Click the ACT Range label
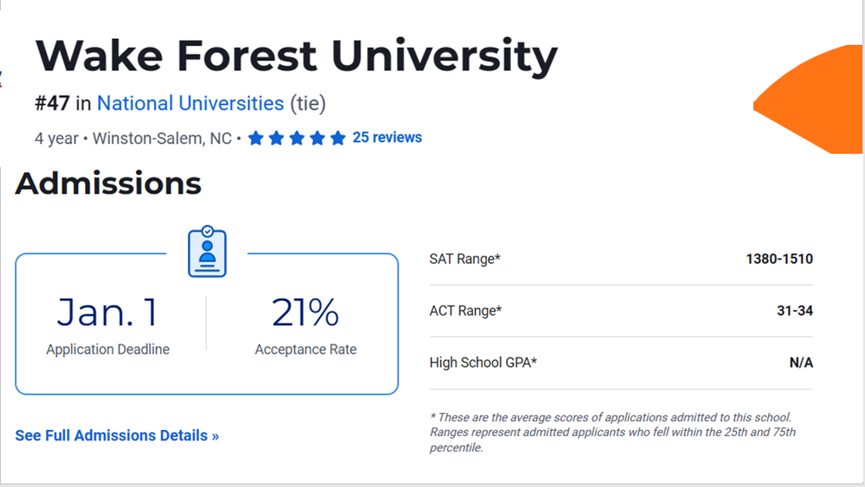Image resolution: width=865 pixels, height=487 pixels. [466, 311]
